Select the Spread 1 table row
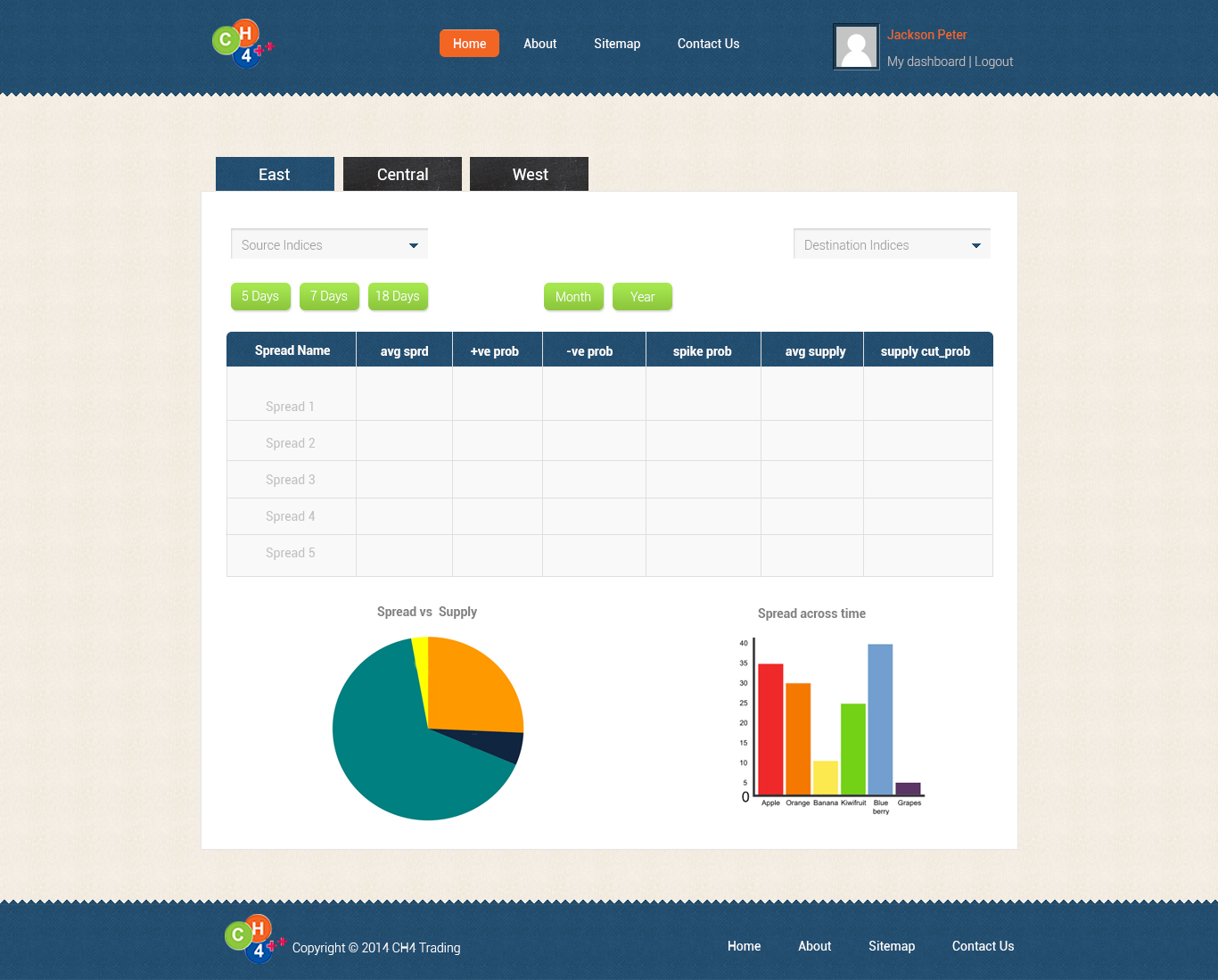 click(290, 406)
